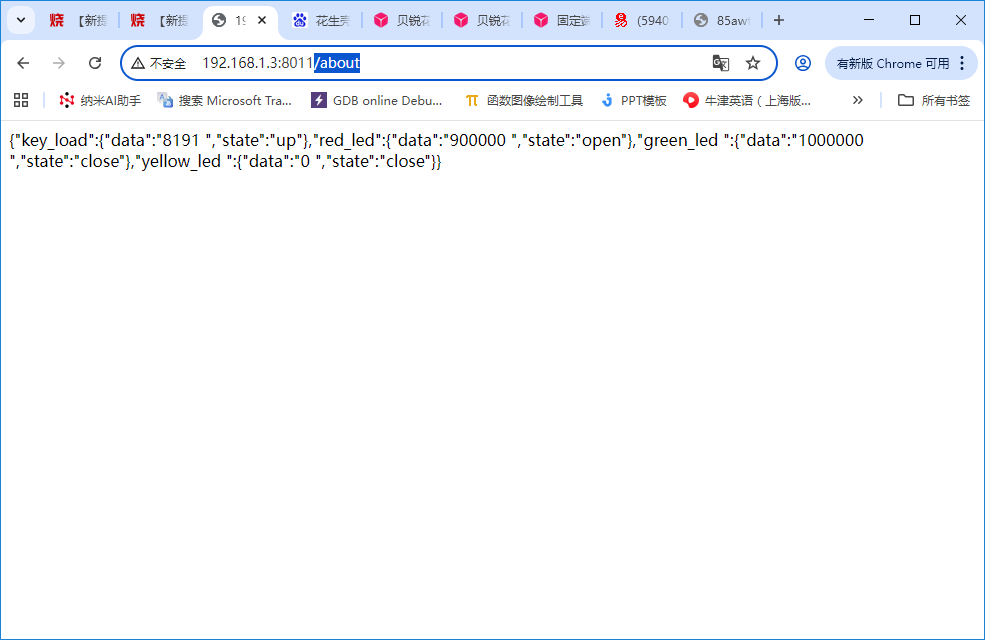
Task: Bookmark this page with star icon
Action: 753,63
